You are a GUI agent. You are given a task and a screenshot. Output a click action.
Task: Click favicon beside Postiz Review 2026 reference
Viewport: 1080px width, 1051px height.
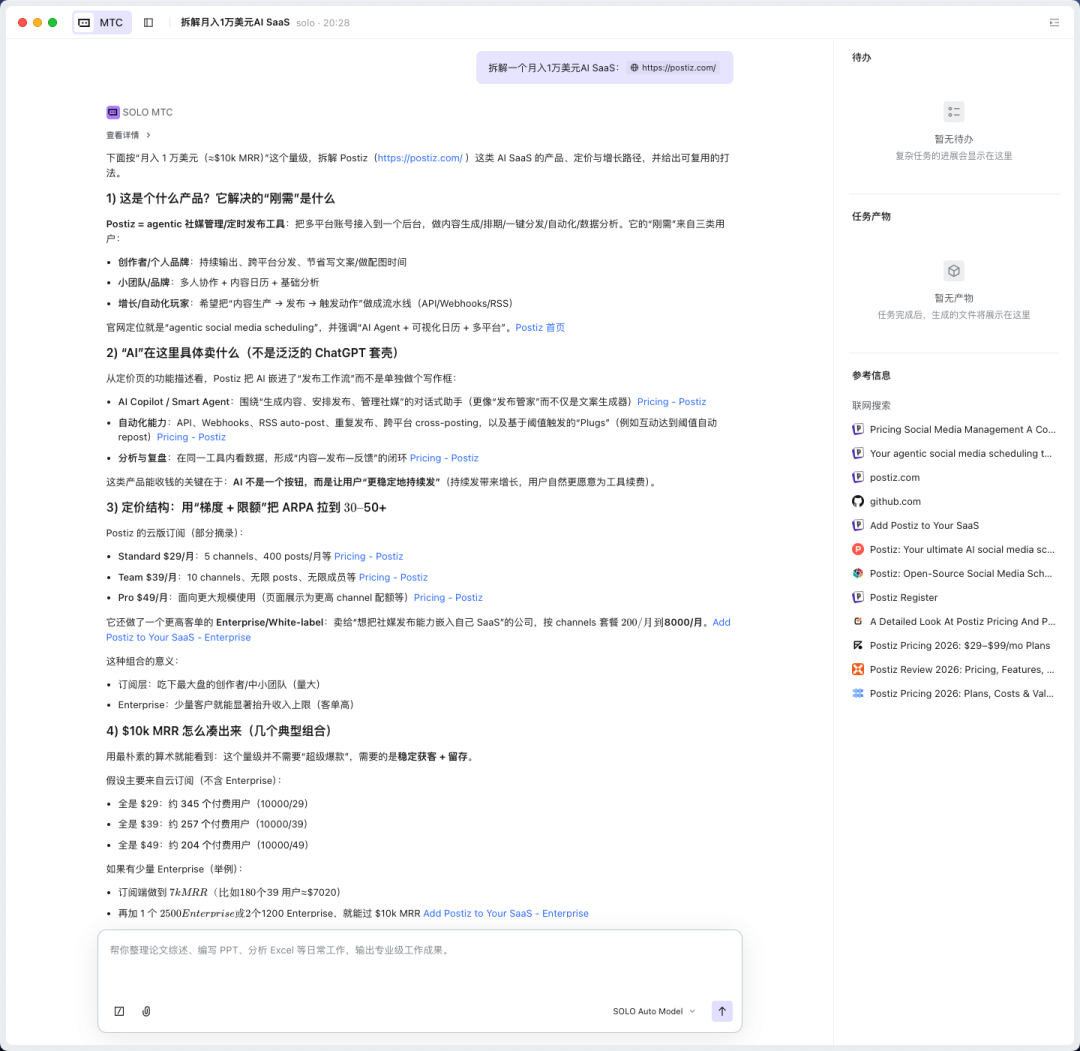(858, 669)
